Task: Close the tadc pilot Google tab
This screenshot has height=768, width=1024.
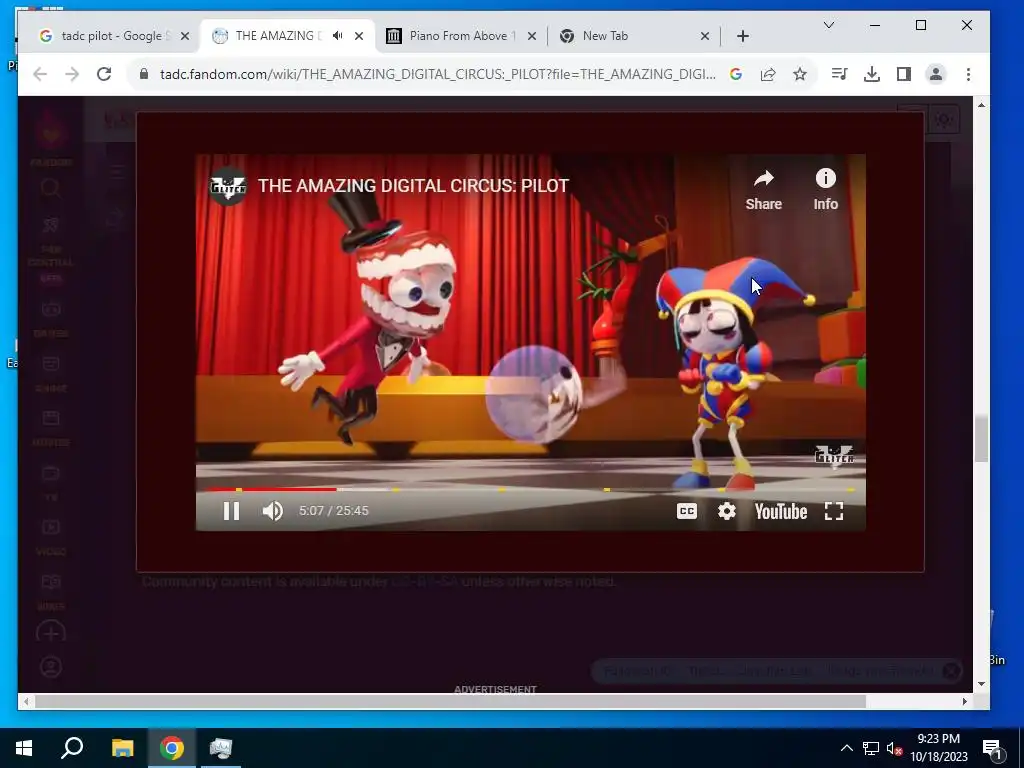Action: tap(185, 36)
